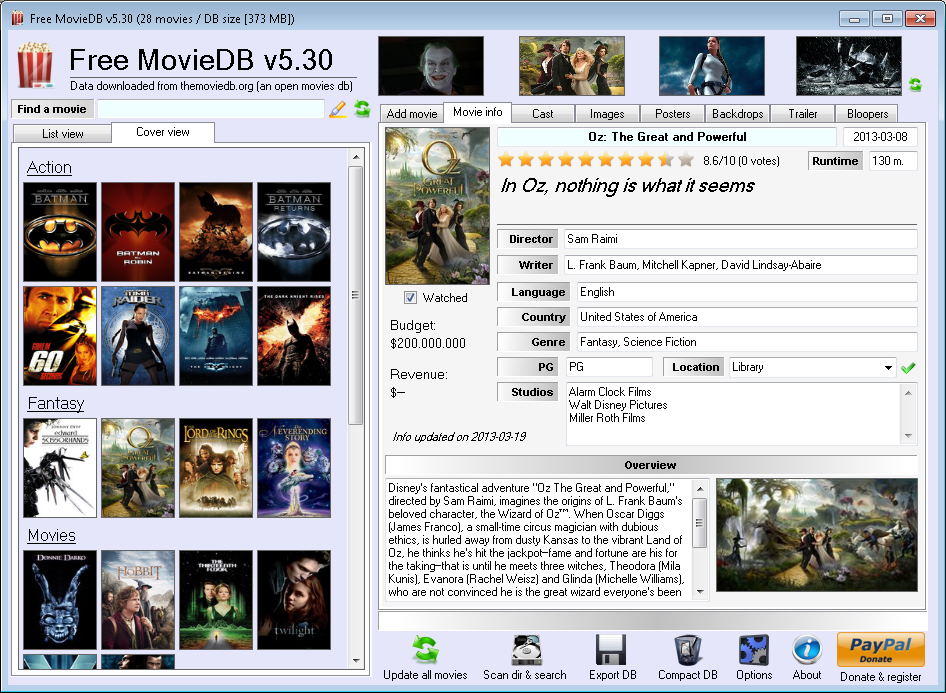Select the Tomb Raider cover

[138, 335]
